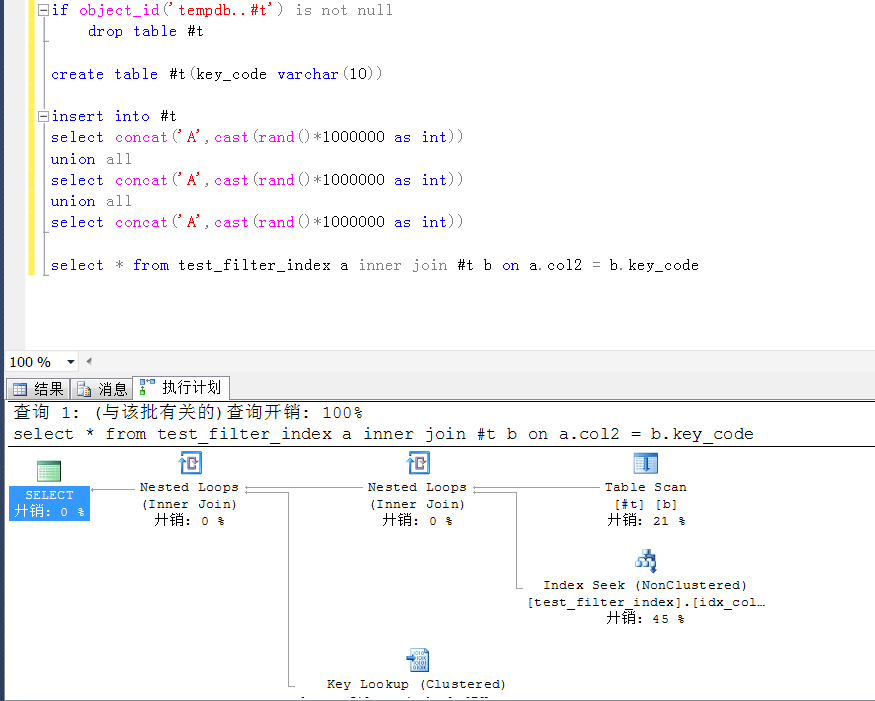Click the editor horizontal scrollbar left arrow

[89, 361]
